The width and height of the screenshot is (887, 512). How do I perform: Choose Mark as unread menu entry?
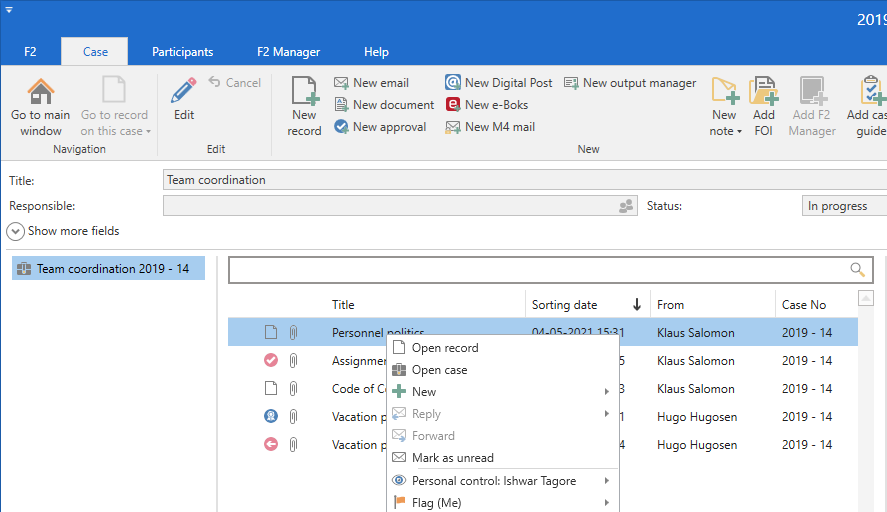[452, 458]
